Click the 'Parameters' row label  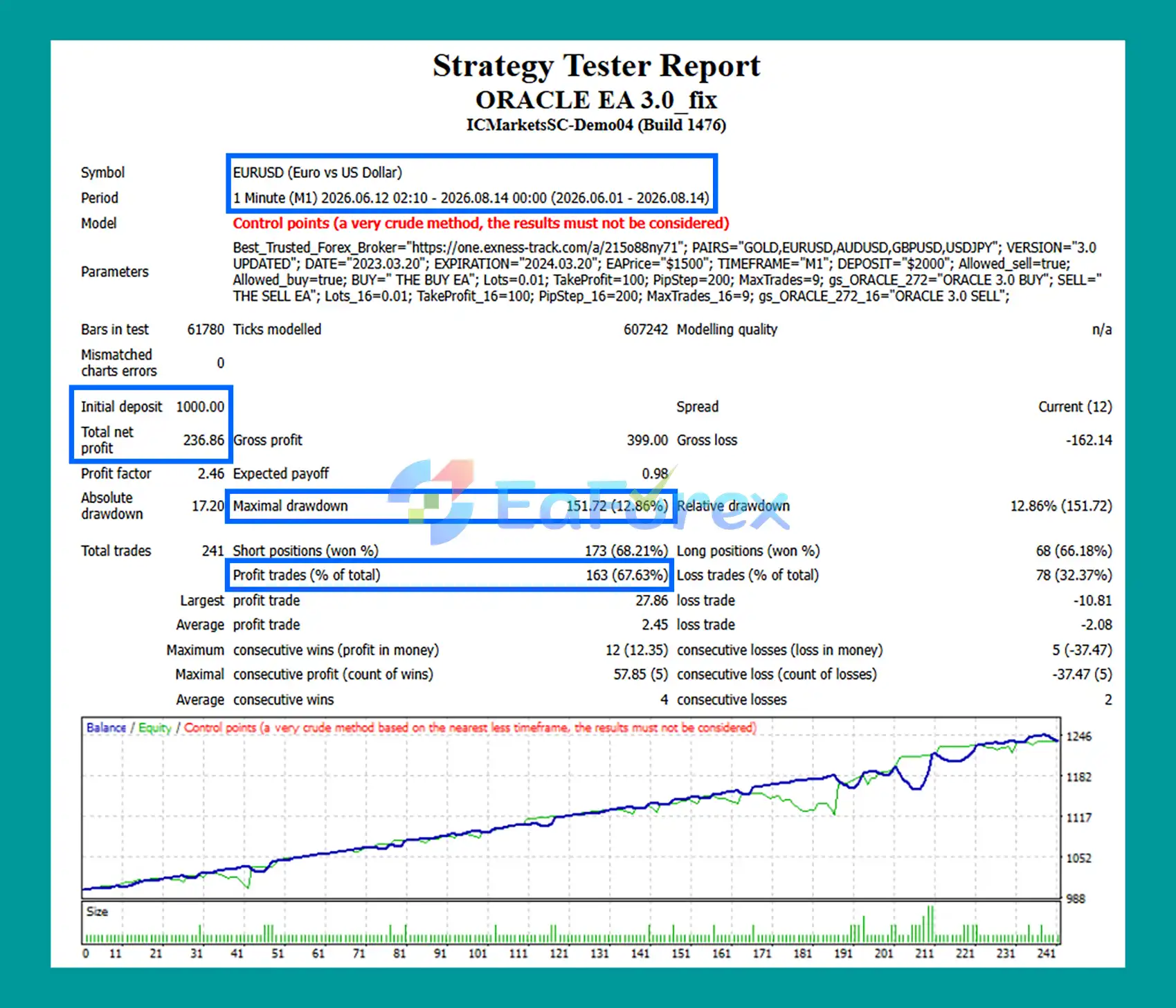click(115, 271)
